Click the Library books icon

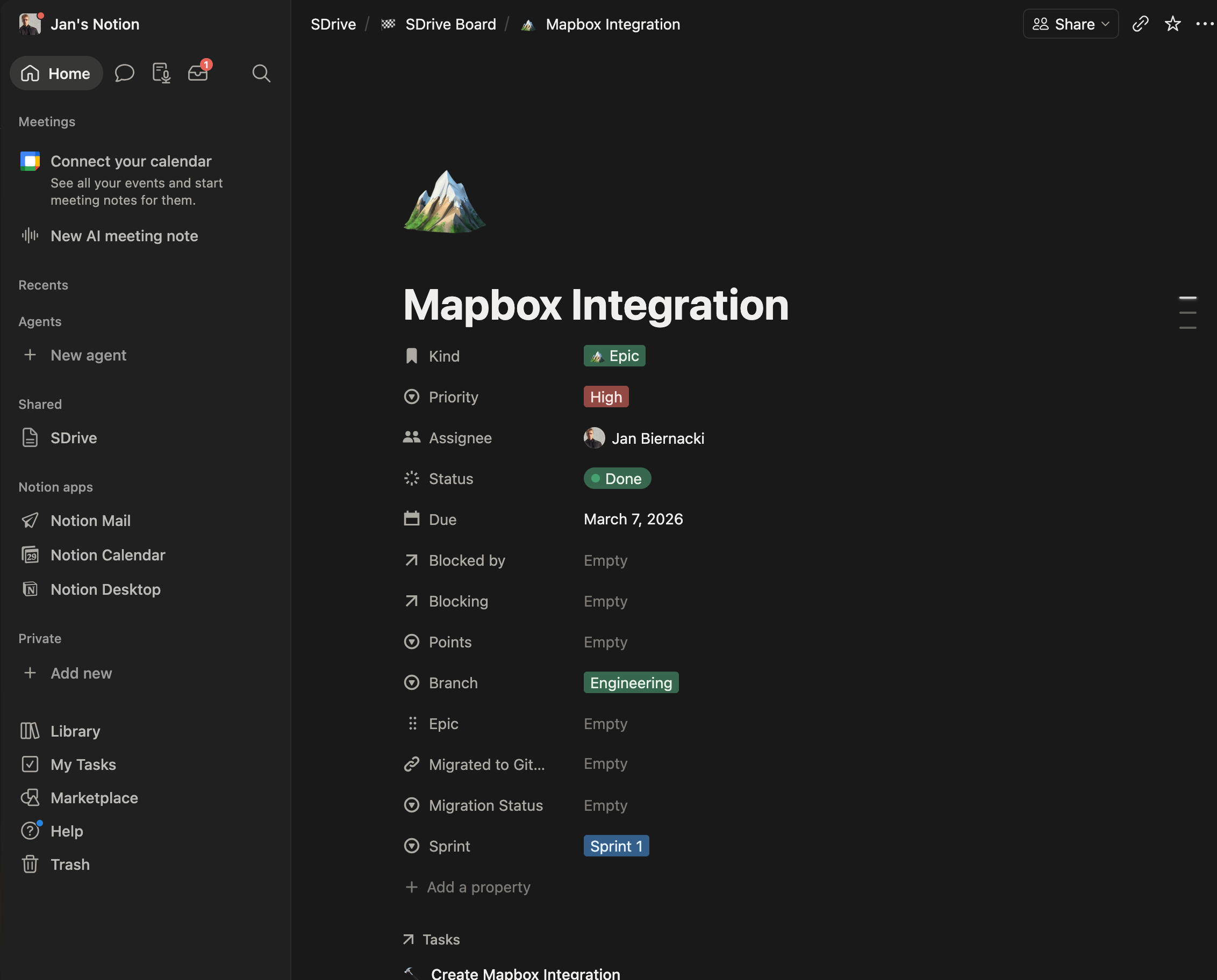tap(30, 731)
